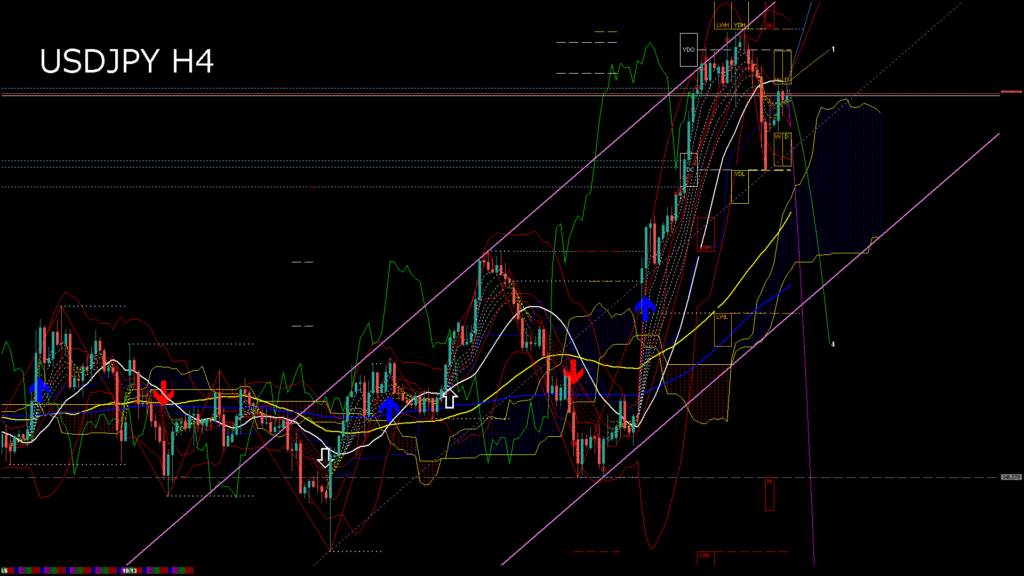1024x576 pixels.
Task: Select the LWL level label
Action: (x=722, y=316)
